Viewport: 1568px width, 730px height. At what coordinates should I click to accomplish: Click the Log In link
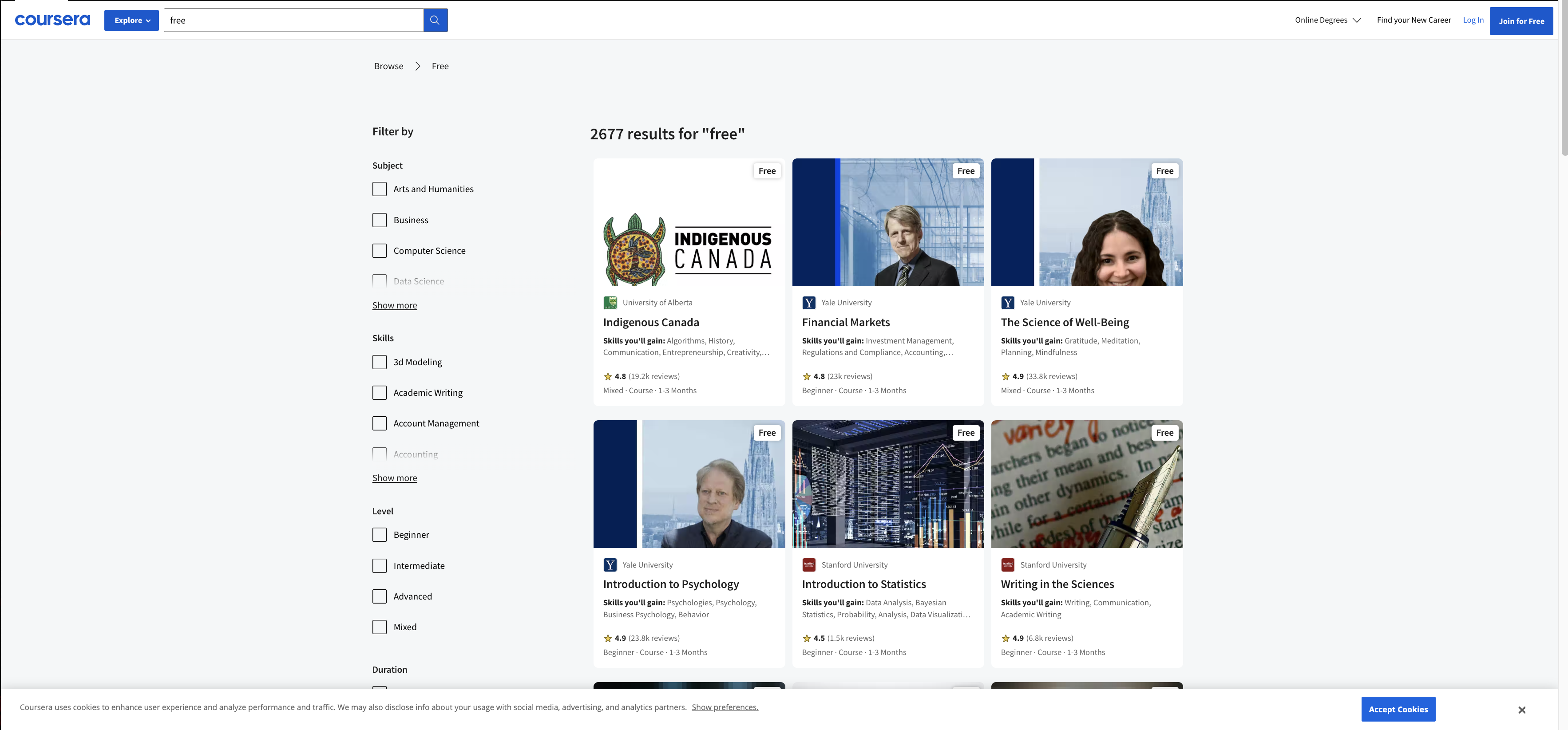(x=1473, y=20)
